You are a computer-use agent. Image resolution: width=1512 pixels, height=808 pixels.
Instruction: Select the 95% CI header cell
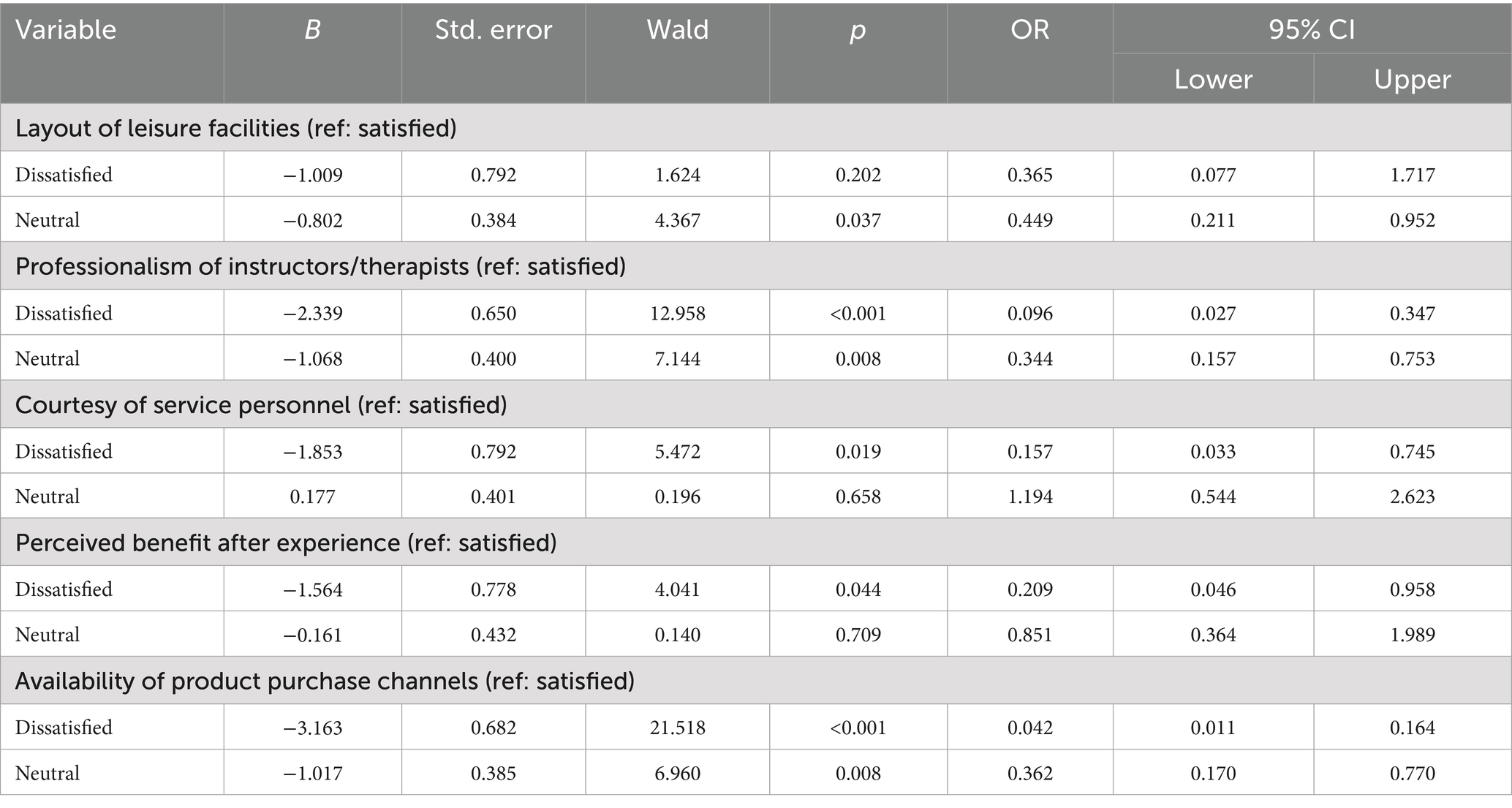coord(1312,30)
